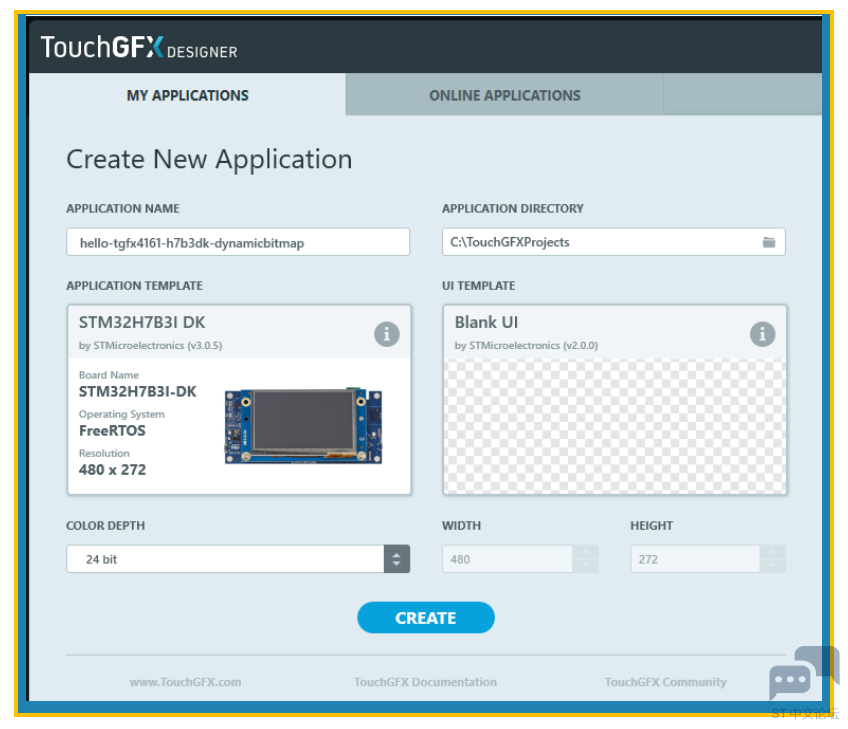This screenshot has height=729, width=848.
Task: Click 'by STMicroelectronics (v2.0.0)' text
Action: pos(526,346)
